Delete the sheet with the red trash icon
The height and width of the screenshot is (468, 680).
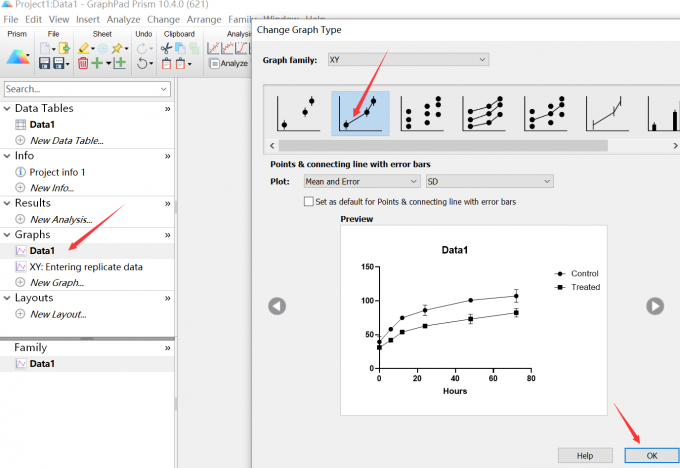coord(83,63)
